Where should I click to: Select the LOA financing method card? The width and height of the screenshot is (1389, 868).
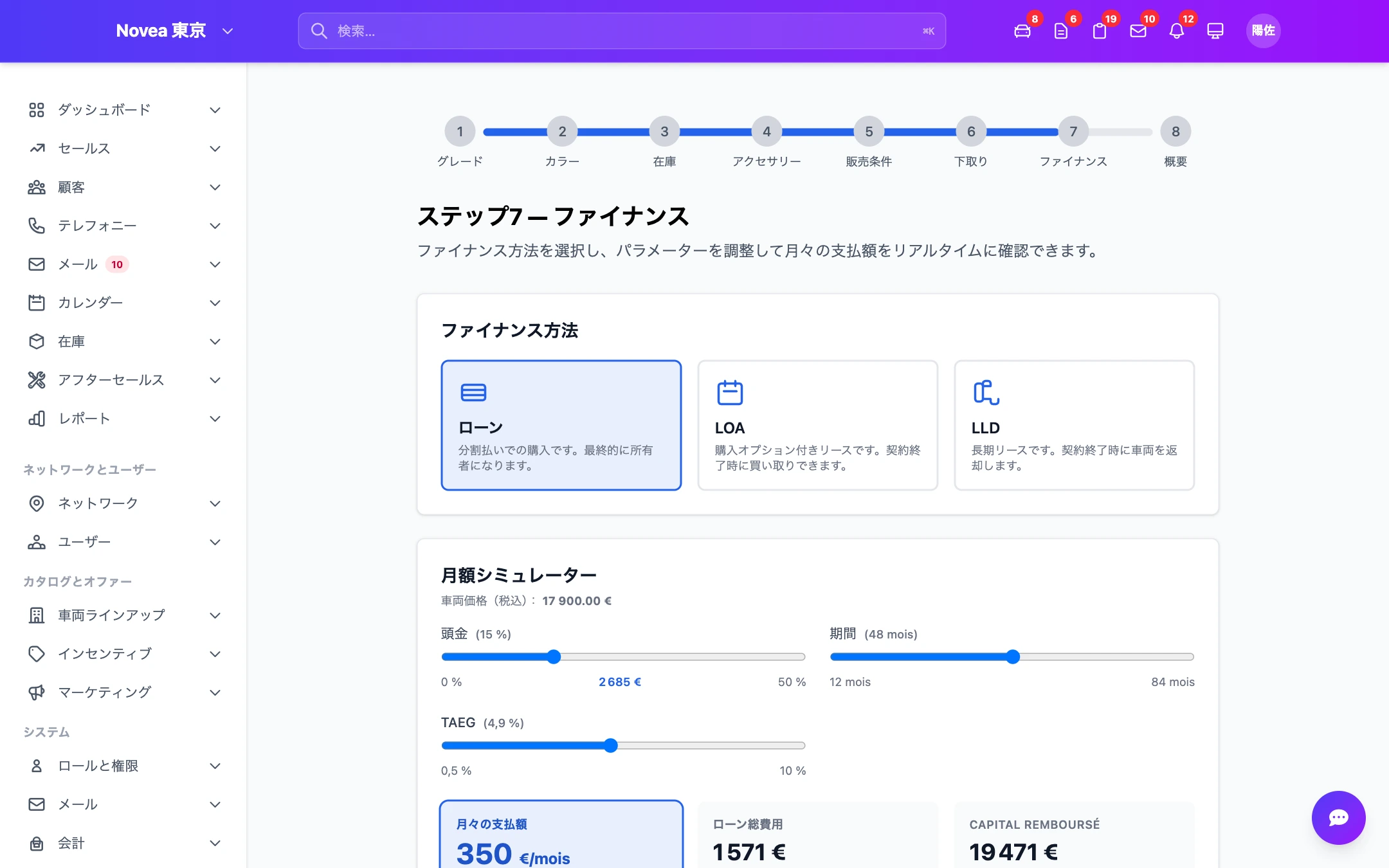tap(817, 425)
